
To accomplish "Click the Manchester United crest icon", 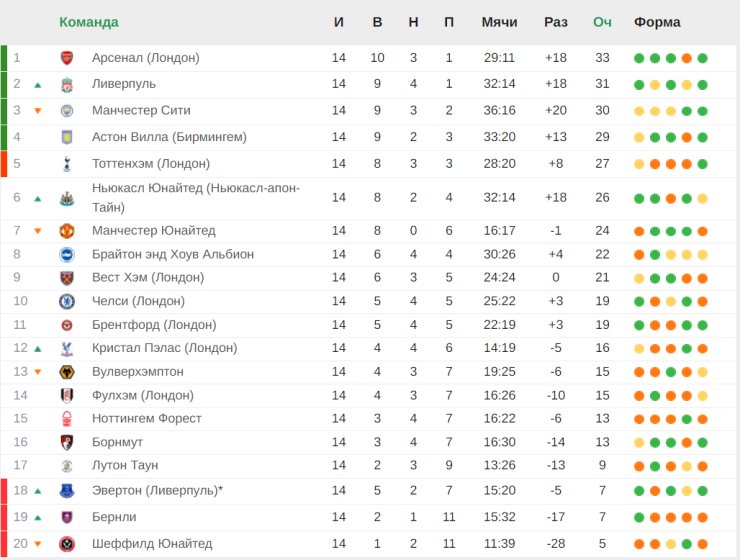I will (x=67, y=231).
